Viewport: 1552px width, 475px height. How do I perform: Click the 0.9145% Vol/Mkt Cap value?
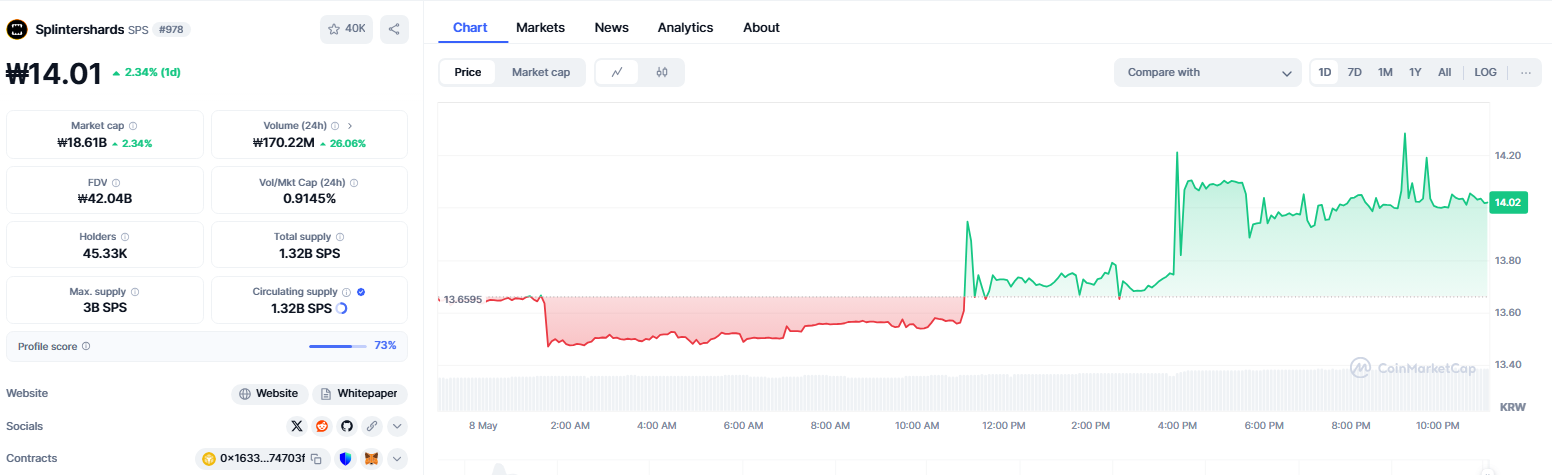[310, 198]
